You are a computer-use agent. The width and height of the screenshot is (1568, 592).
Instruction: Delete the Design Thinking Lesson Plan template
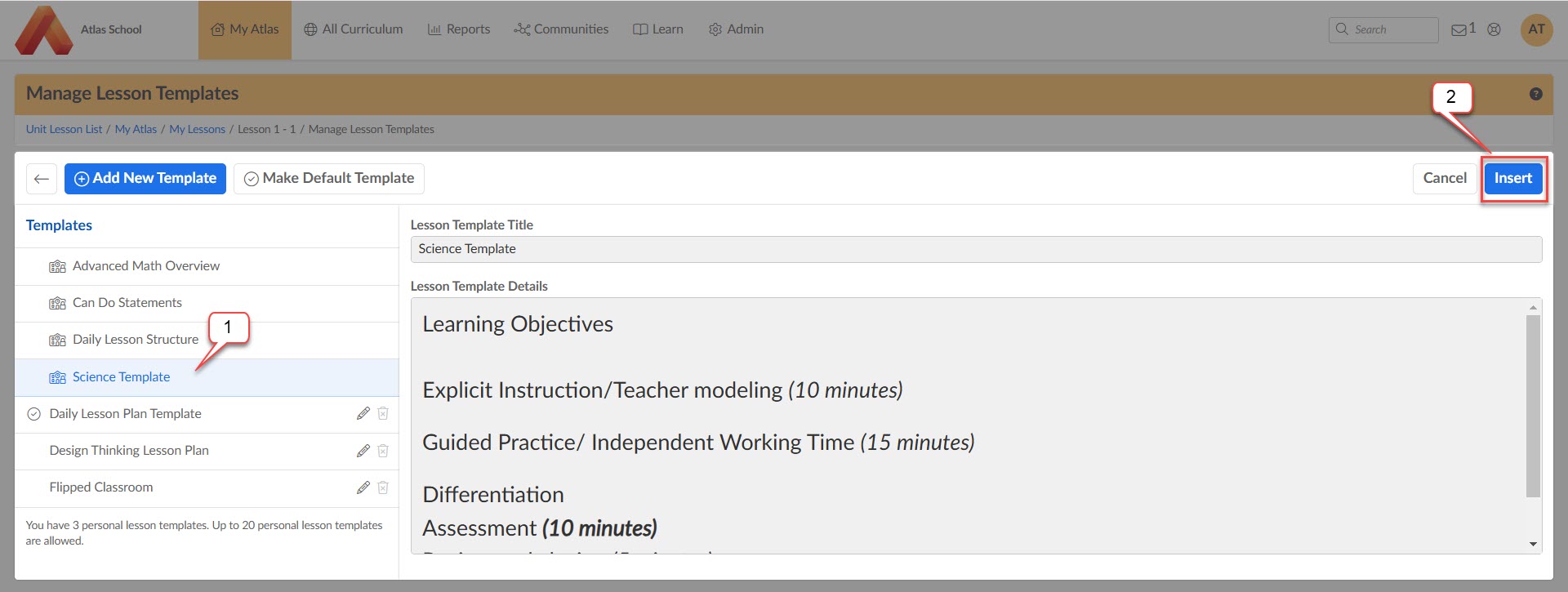tap(383, 451)
